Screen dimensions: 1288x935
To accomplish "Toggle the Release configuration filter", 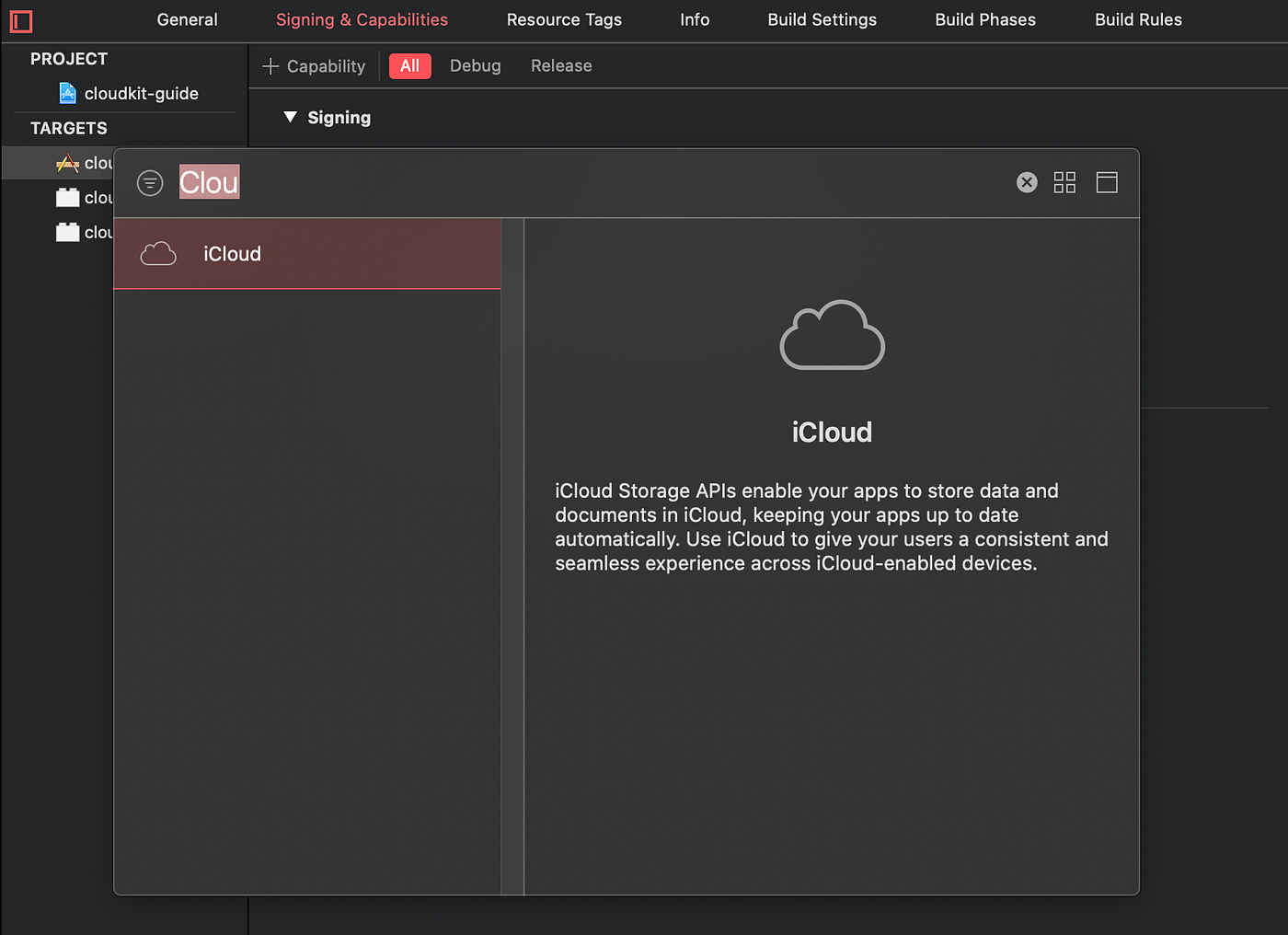I will coord(560,65).
